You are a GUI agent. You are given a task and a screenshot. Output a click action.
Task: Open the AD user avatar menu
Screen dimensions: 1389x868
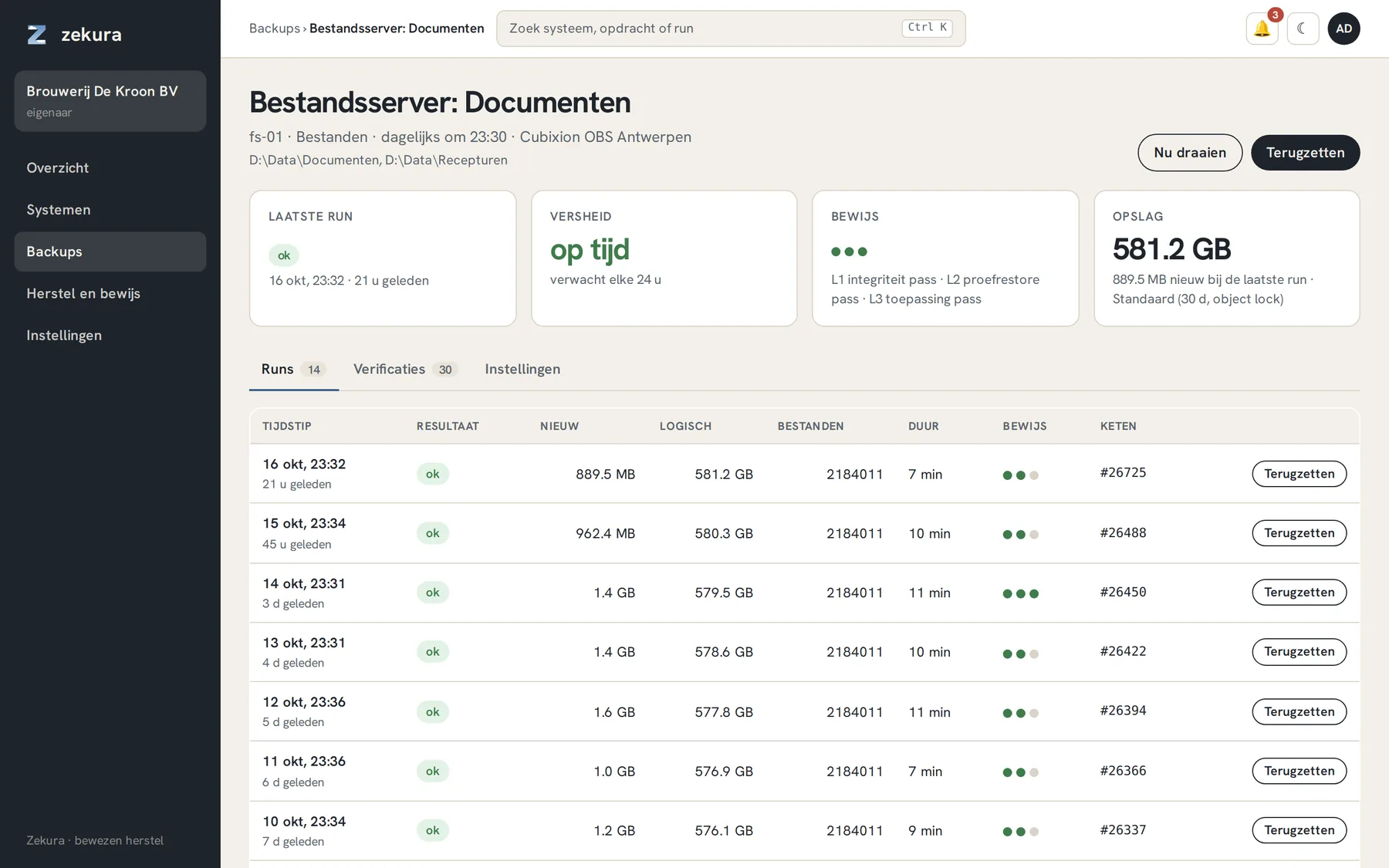[x=1343, y=29]
